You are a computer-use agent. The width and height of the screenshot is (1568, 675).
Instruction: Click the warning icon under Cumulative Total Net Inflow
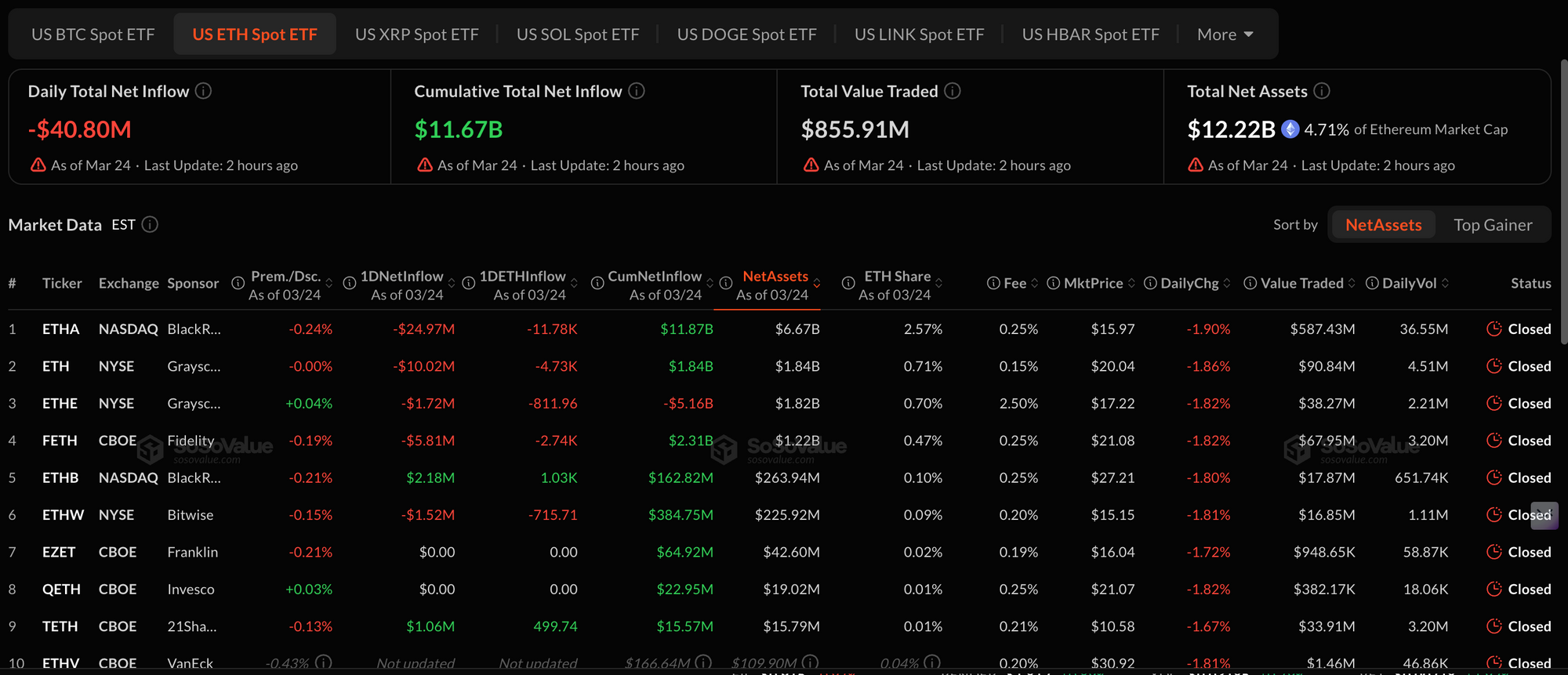425,165
